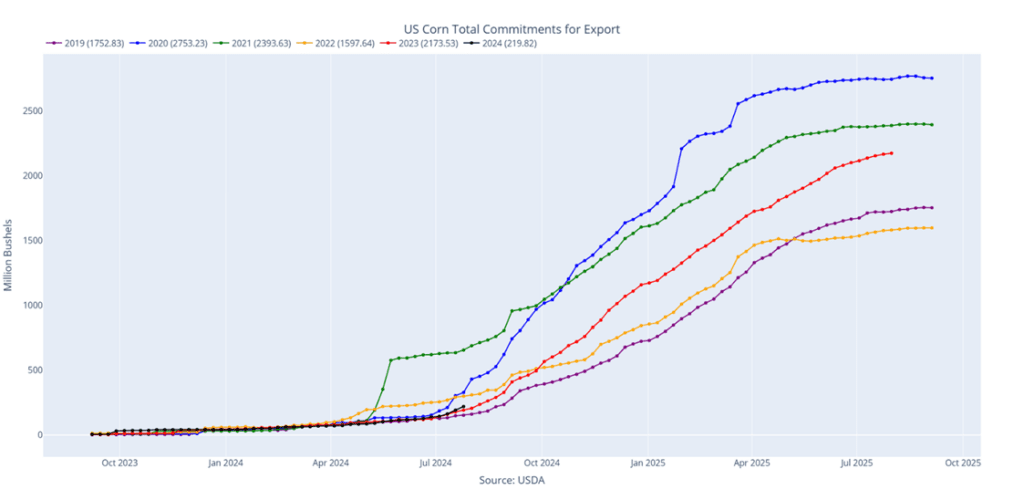
Task: Click the Oct 2025 x-axis tick label
Action: (963, 463)
